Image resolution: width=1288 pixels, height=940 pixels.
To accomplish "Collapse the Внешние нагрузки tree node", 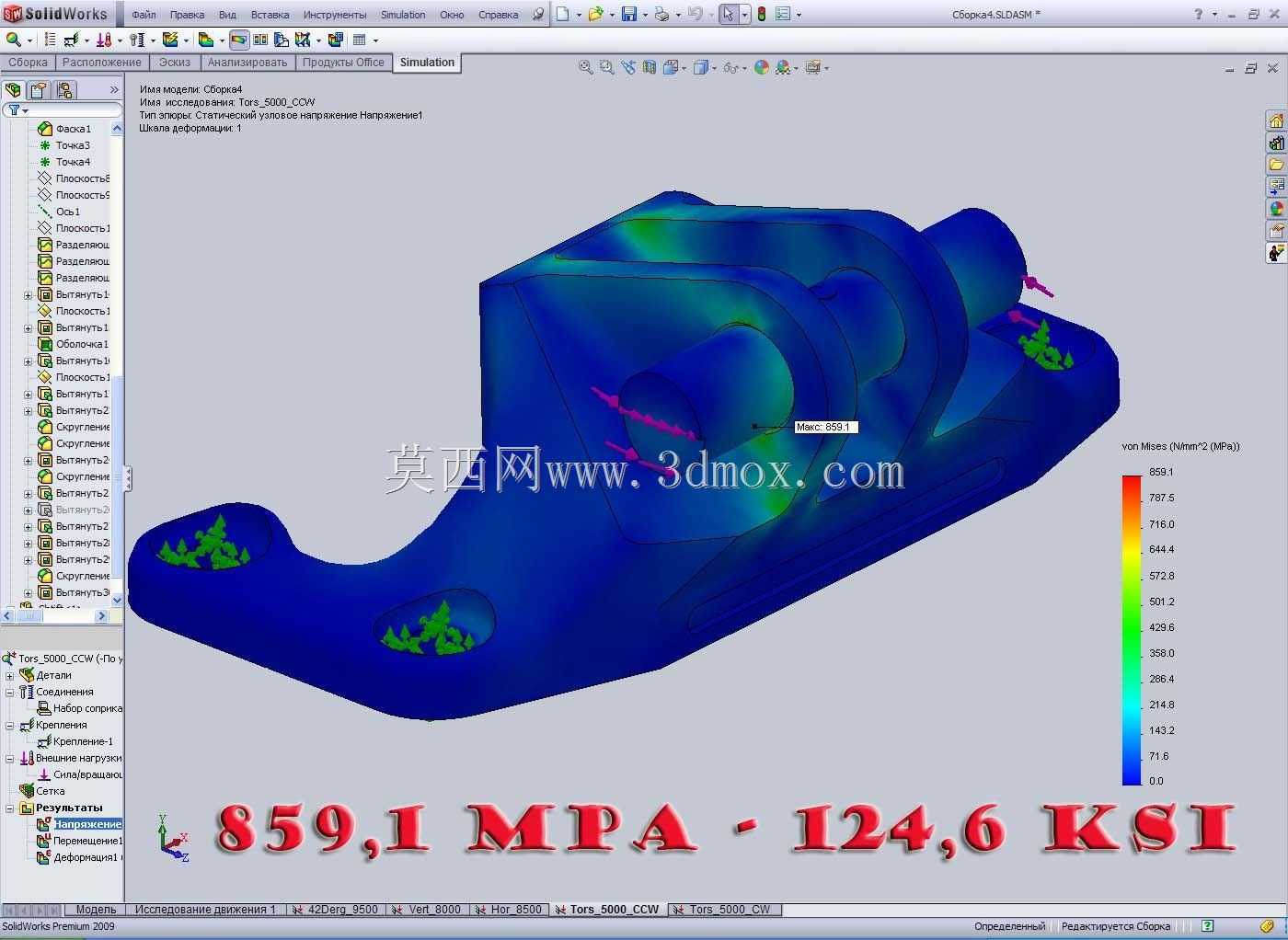I will coord(10,758).
